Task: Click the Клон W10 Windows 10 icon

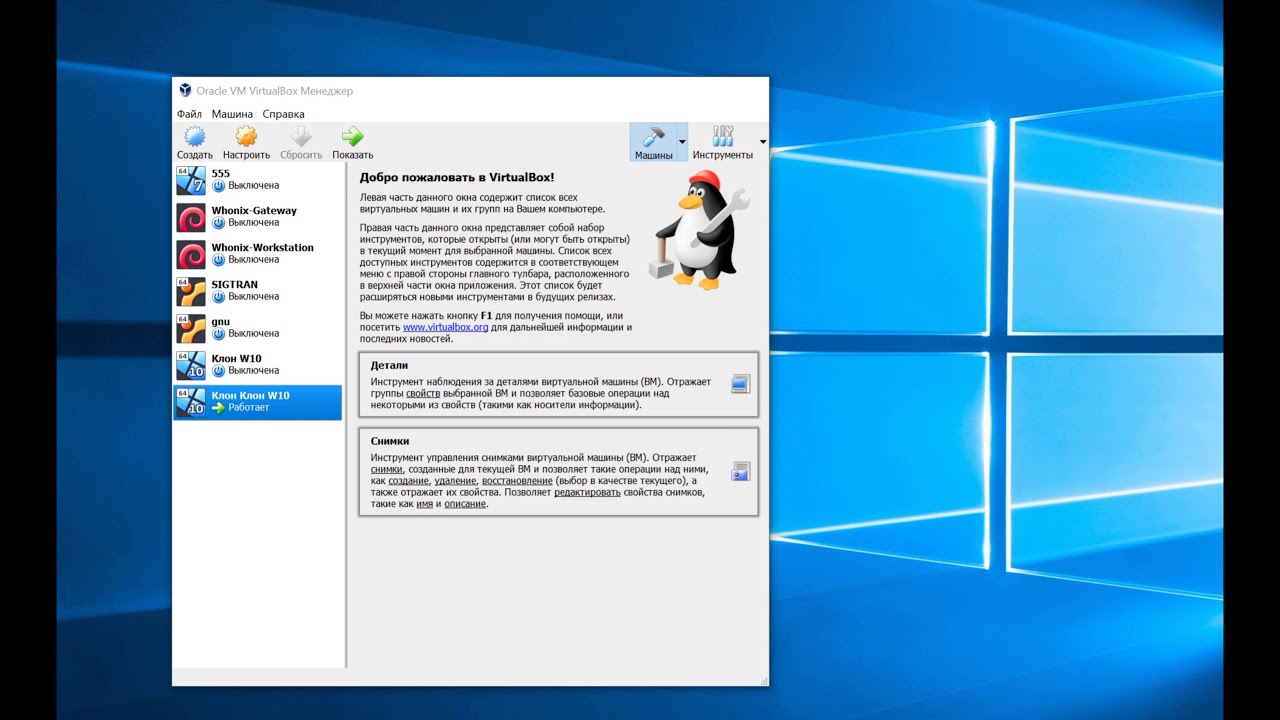Action: (x=191, y=365)
